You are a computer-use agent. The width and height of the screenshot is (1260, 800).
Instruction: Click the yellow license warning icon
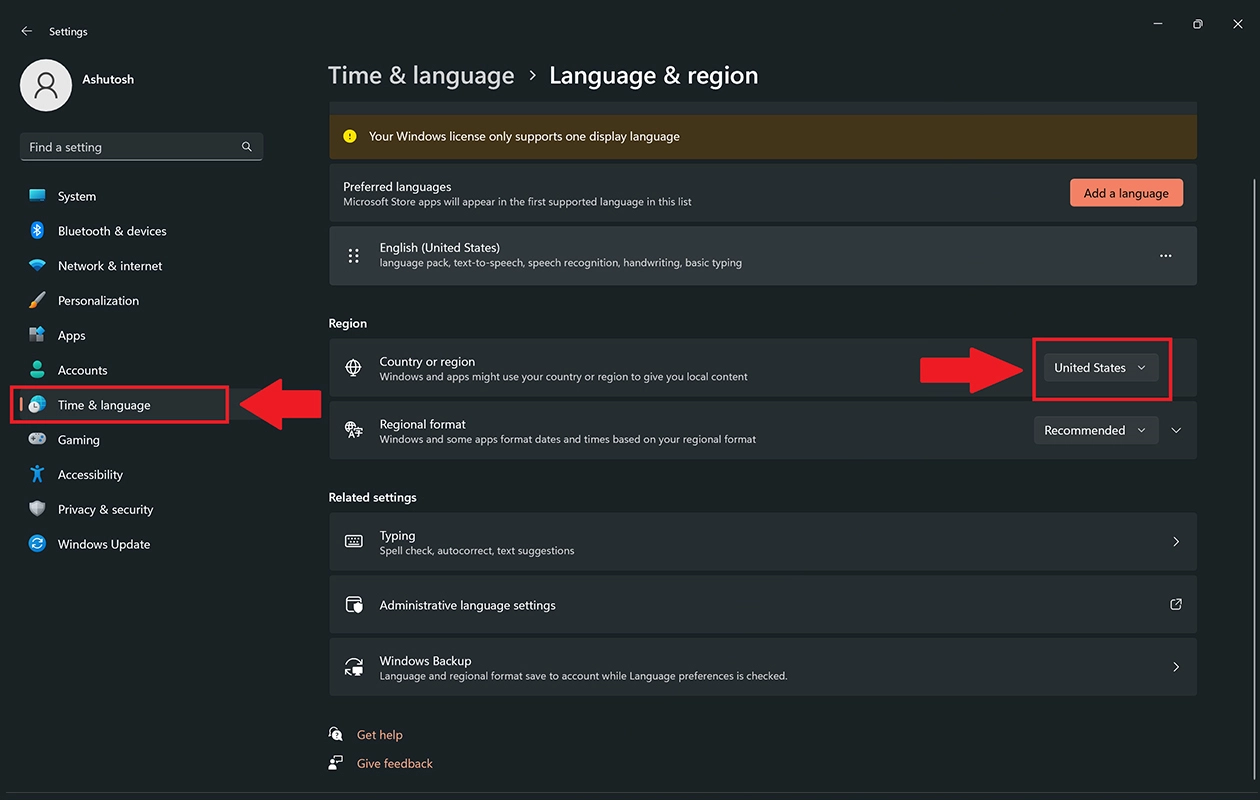pos(349,136)
